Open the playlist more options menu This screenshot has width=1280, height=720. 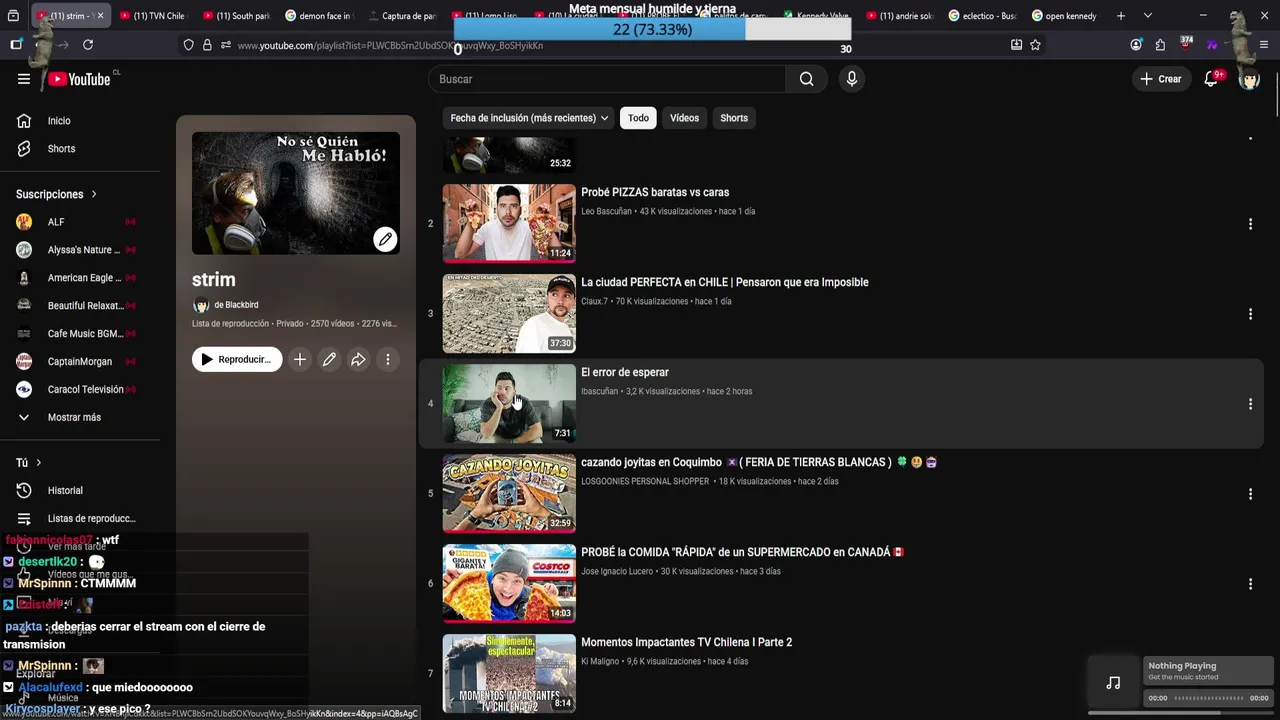[x=388, y=360]
